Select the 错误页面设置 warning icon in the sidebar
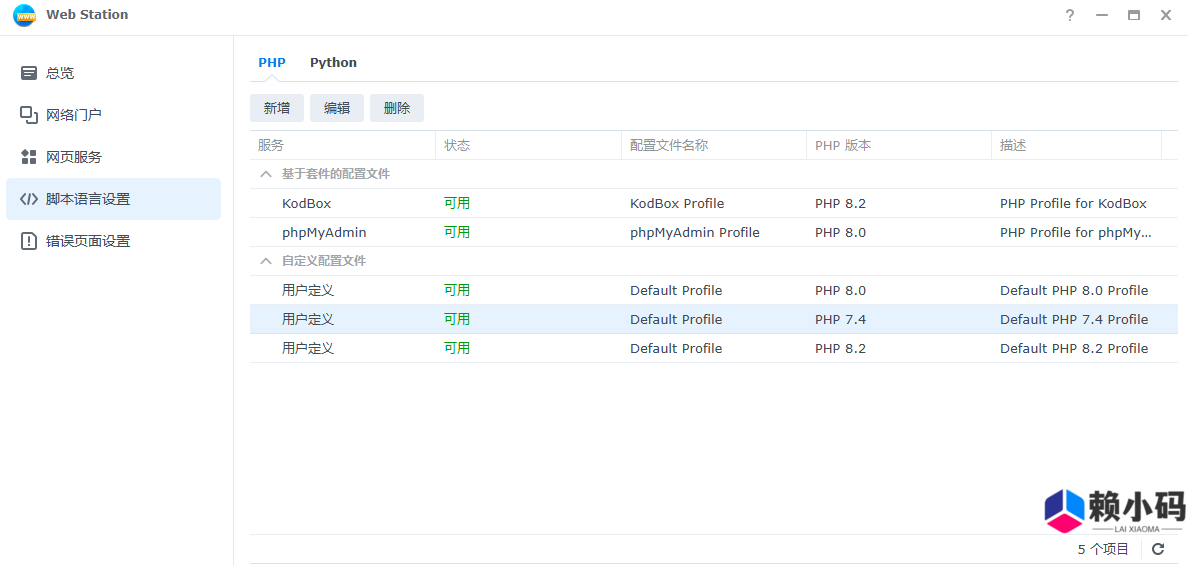Viewport: 1188px width, 566px height. tap(29, 242)
